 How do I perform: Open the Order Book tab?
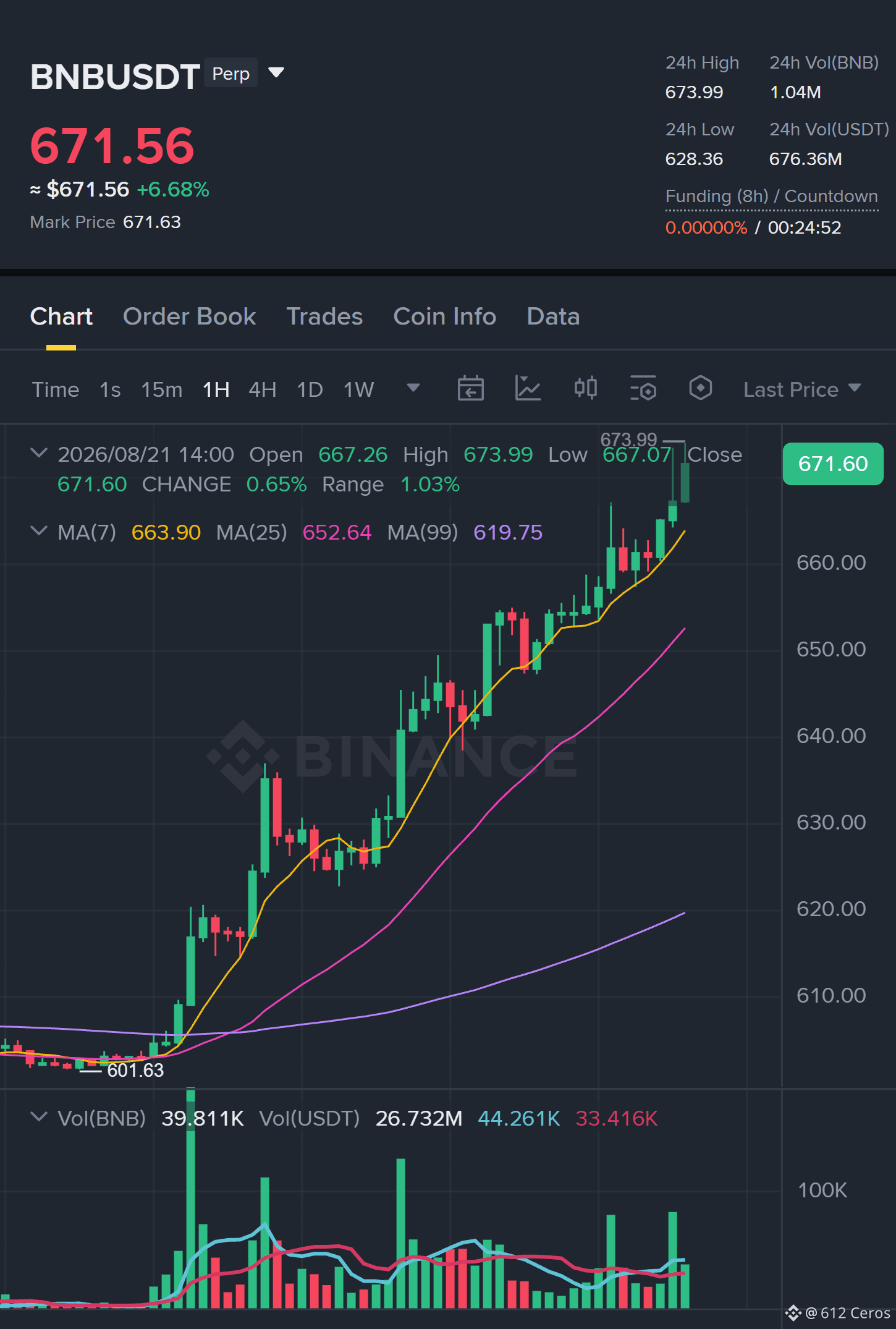click(189, 316)
